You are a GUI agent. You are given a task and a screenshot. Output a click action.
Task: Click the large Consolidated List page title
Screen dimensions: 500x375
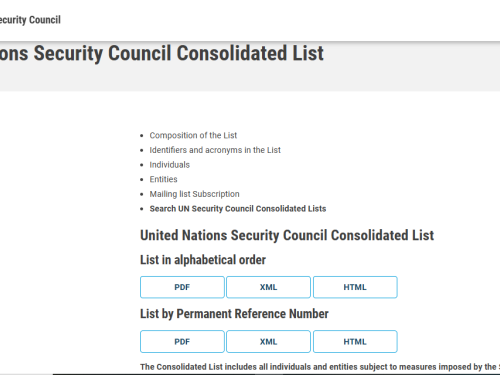click(162, 53)
